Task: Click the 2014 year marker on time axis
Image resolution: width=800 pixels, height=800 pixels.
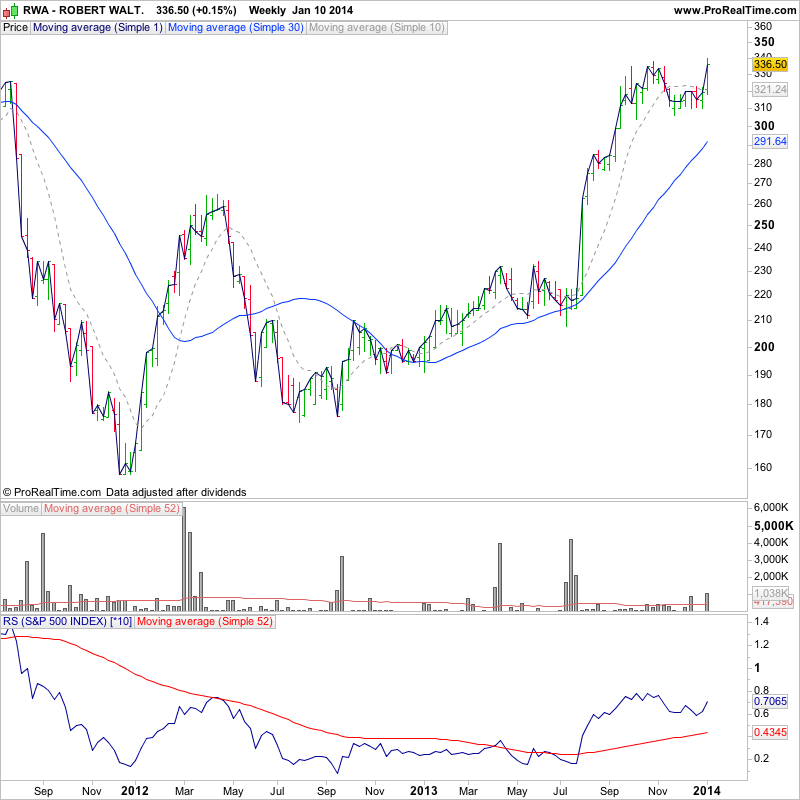Action: pos(707,791)
